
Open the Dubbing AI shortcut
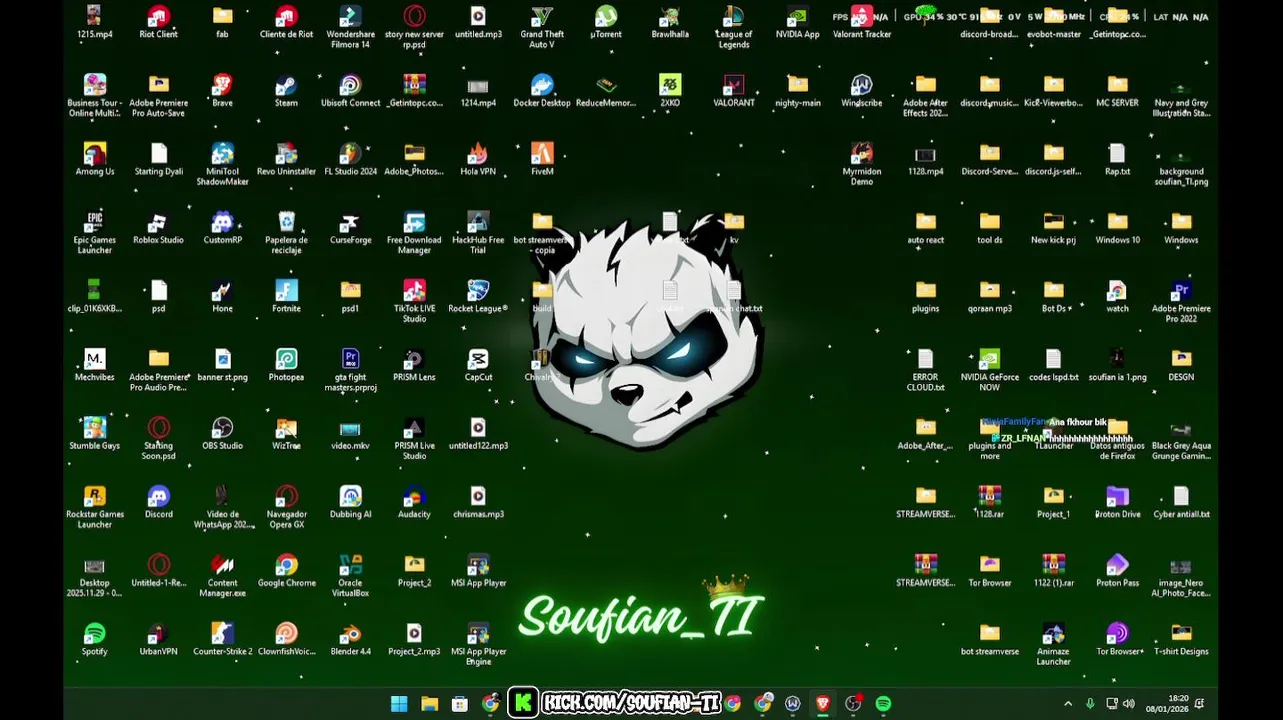(x=350, y=502)
